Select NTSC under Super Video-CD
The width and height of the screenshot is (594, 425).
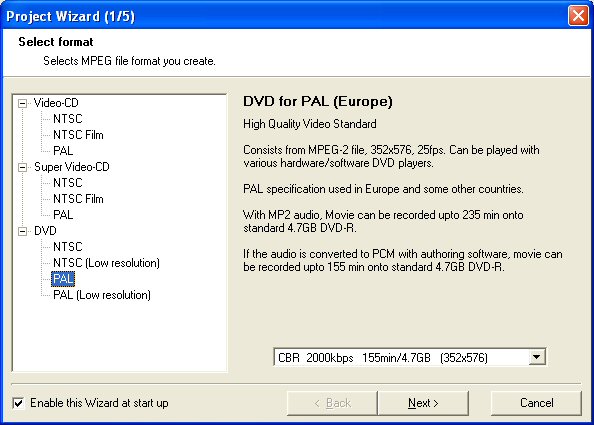[67, 183]
